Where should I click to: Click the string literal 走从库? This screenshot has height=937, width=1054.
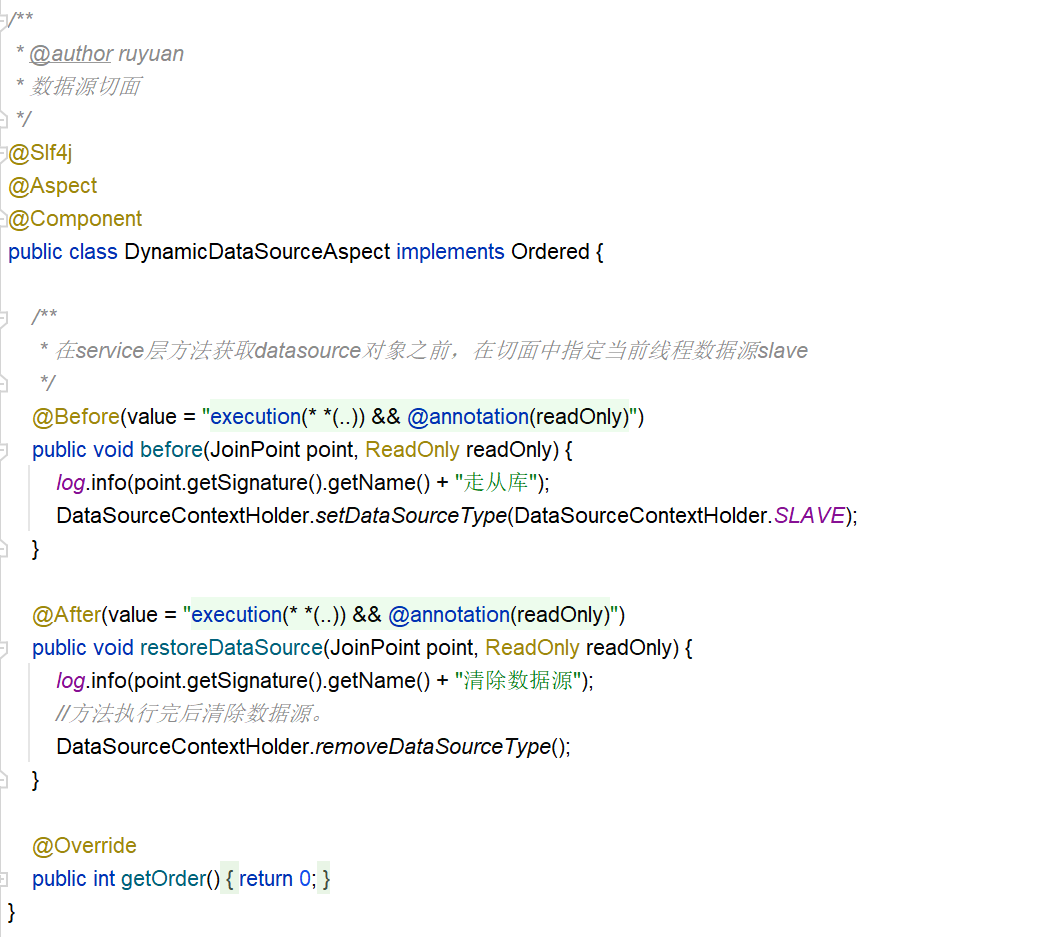495,483
